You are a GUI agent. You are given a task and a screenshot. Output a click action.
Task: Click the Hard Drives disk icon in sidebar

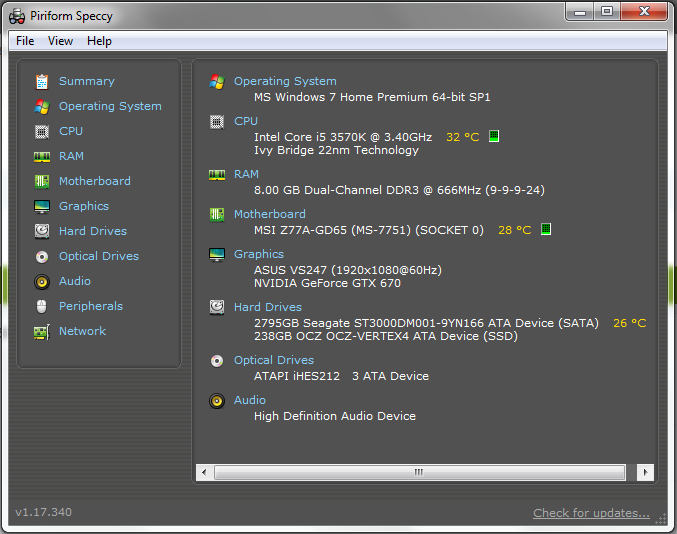coord(42,231)
